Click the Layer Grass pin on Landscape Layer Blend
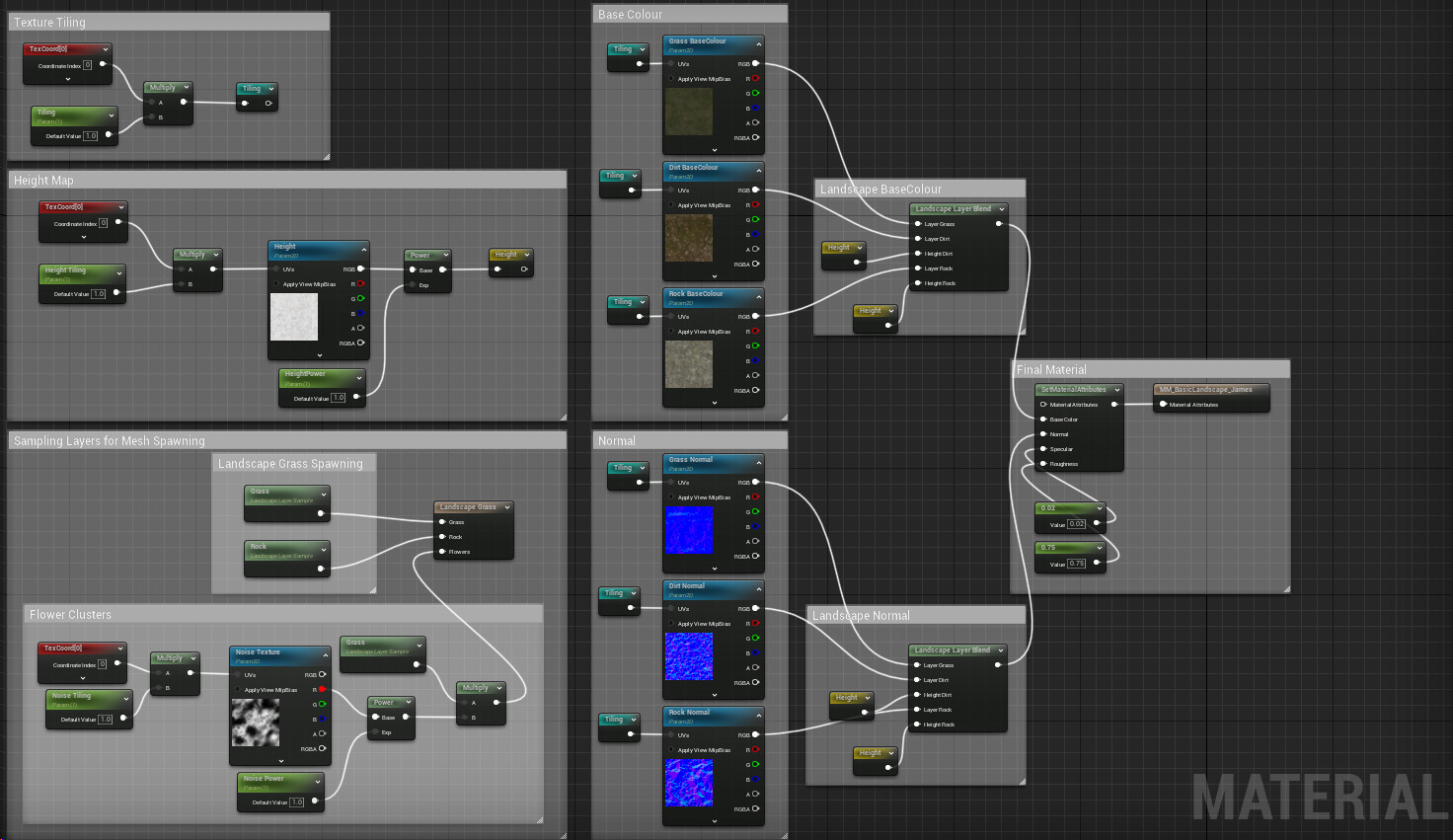The height and width of the screenshot is (840, 1453). pyautogui.click(x=918, y=224)
